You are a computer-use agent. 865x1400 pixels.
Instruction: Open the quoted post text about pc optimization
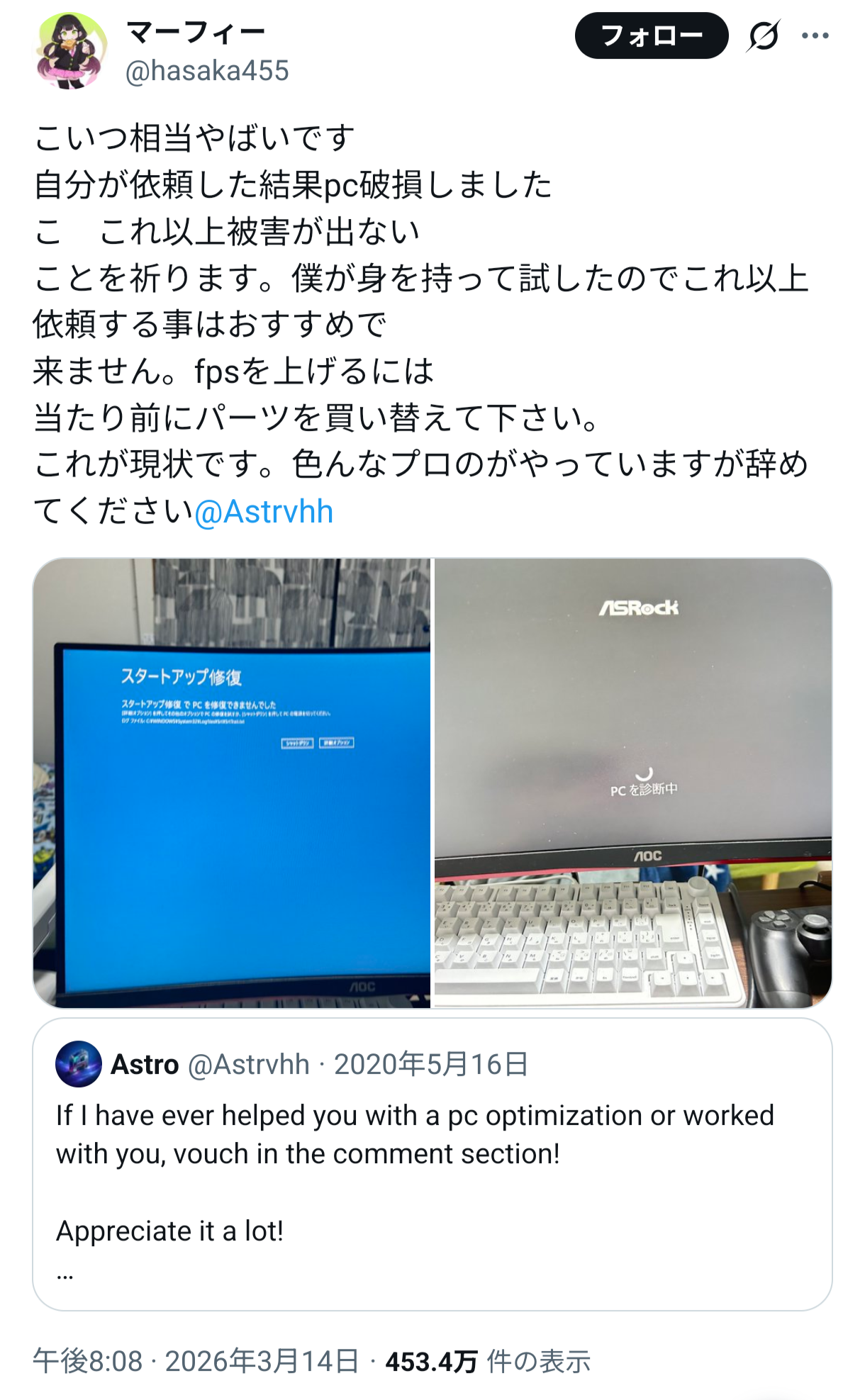[415, 1135]
